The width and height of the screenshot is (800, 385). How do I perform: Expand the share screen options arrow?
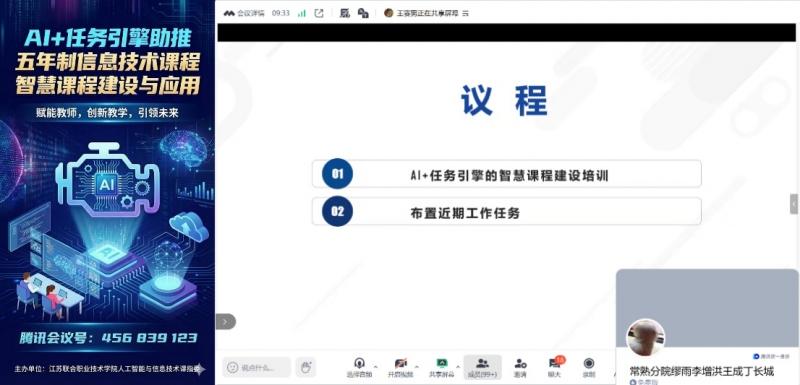pos(458,366)
